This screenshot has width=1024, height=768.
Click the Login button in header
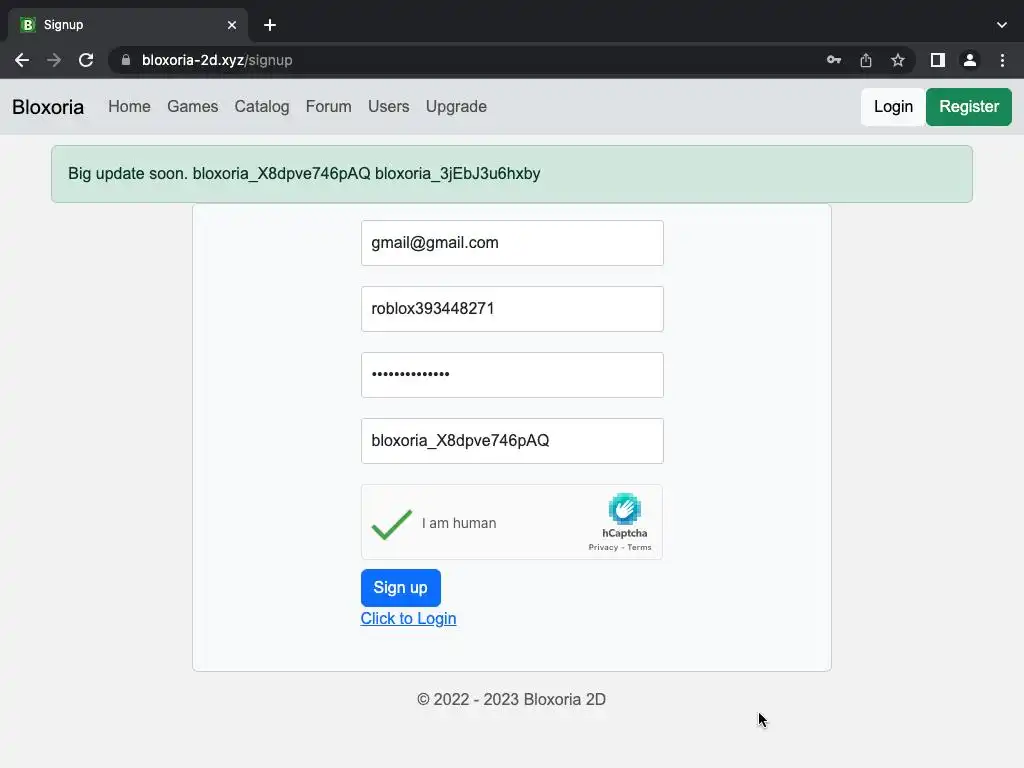tap(893, 107)
